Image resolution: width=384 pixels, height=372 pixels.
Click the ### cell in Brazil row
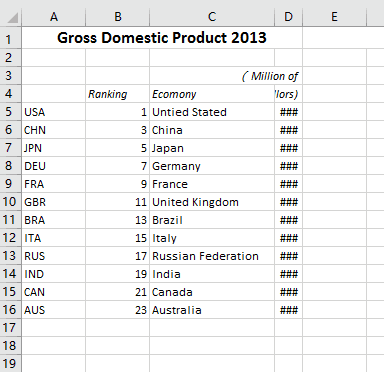[288, 220]
